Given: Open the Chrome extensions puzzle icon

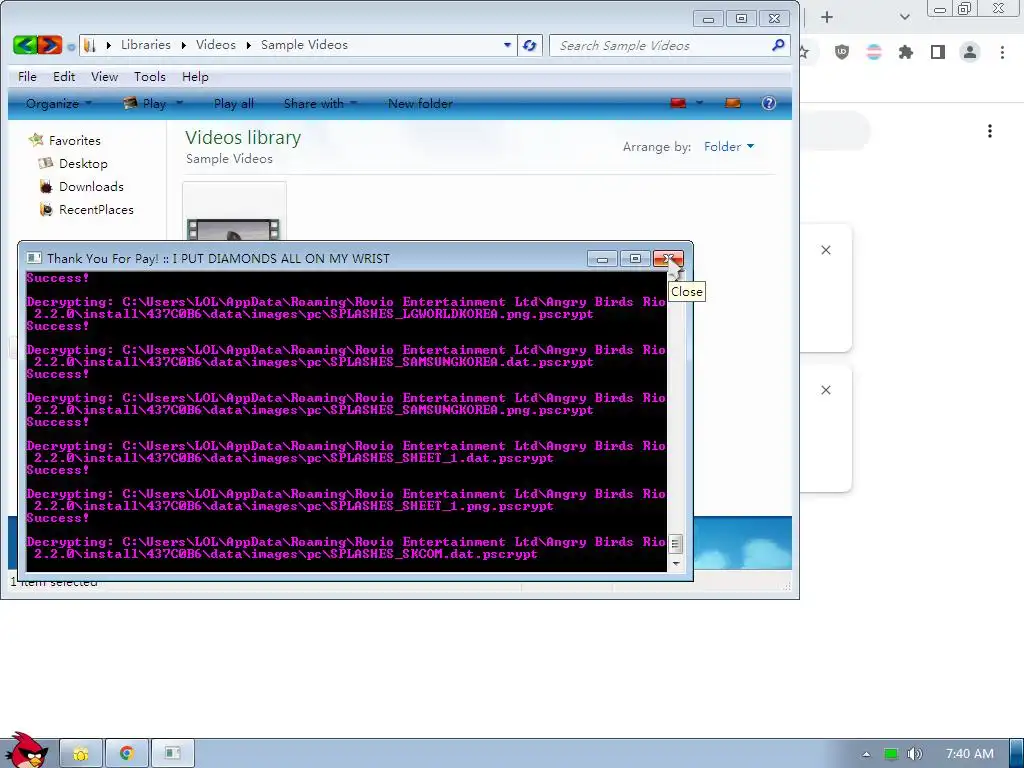Looking at the screenshot, I should (x=906, y=52).
